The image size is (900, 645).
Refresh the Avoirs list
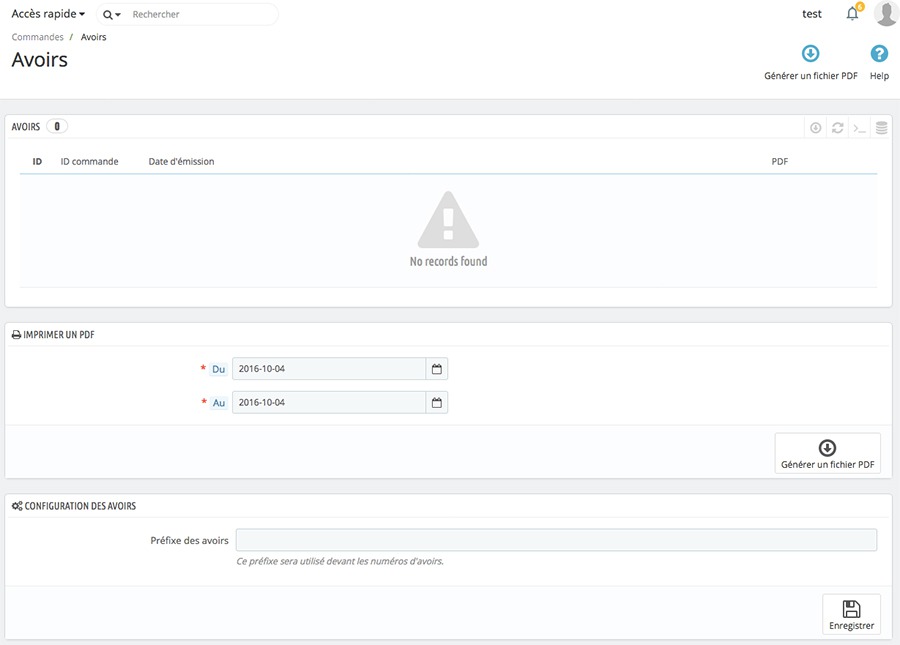click(x=838, y=128)
